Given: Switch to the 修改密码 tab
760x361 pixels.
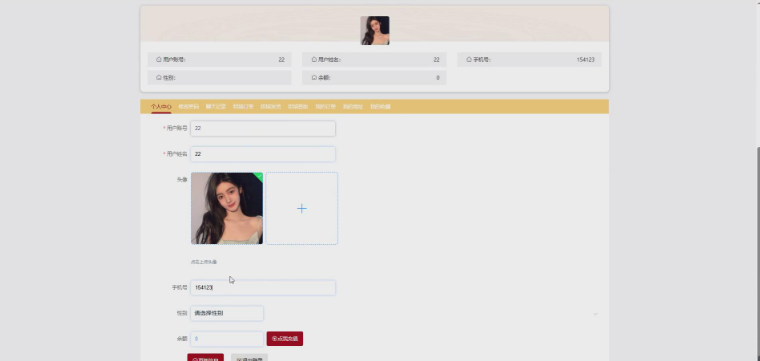Looking at the screenshot, I should 189,107.
